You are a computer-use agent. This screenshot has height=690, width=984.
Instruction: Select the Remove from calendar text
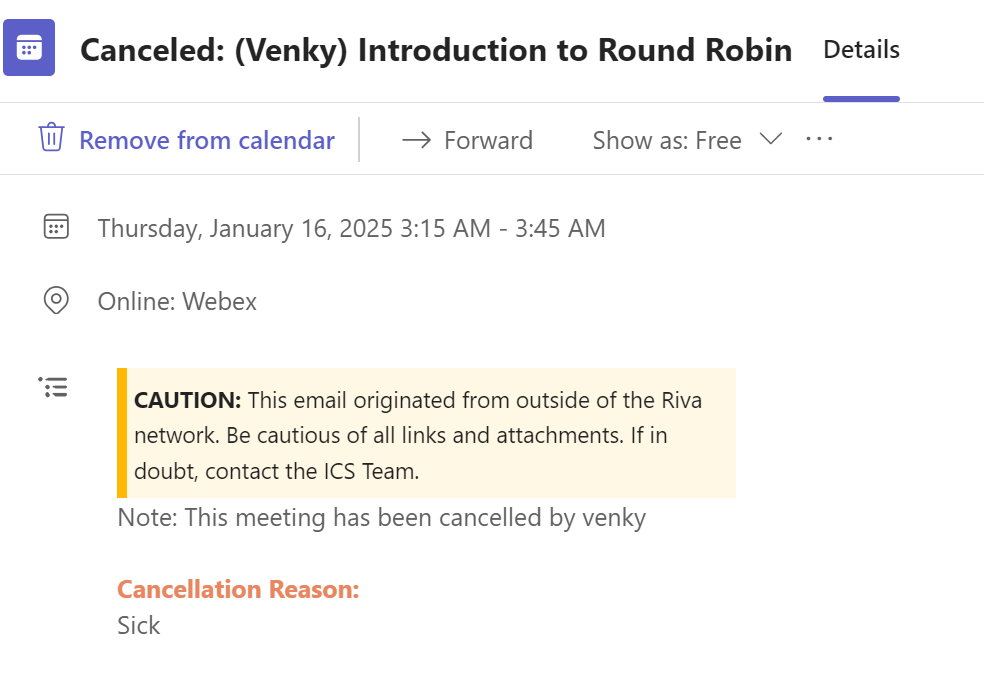coord(206,141)
